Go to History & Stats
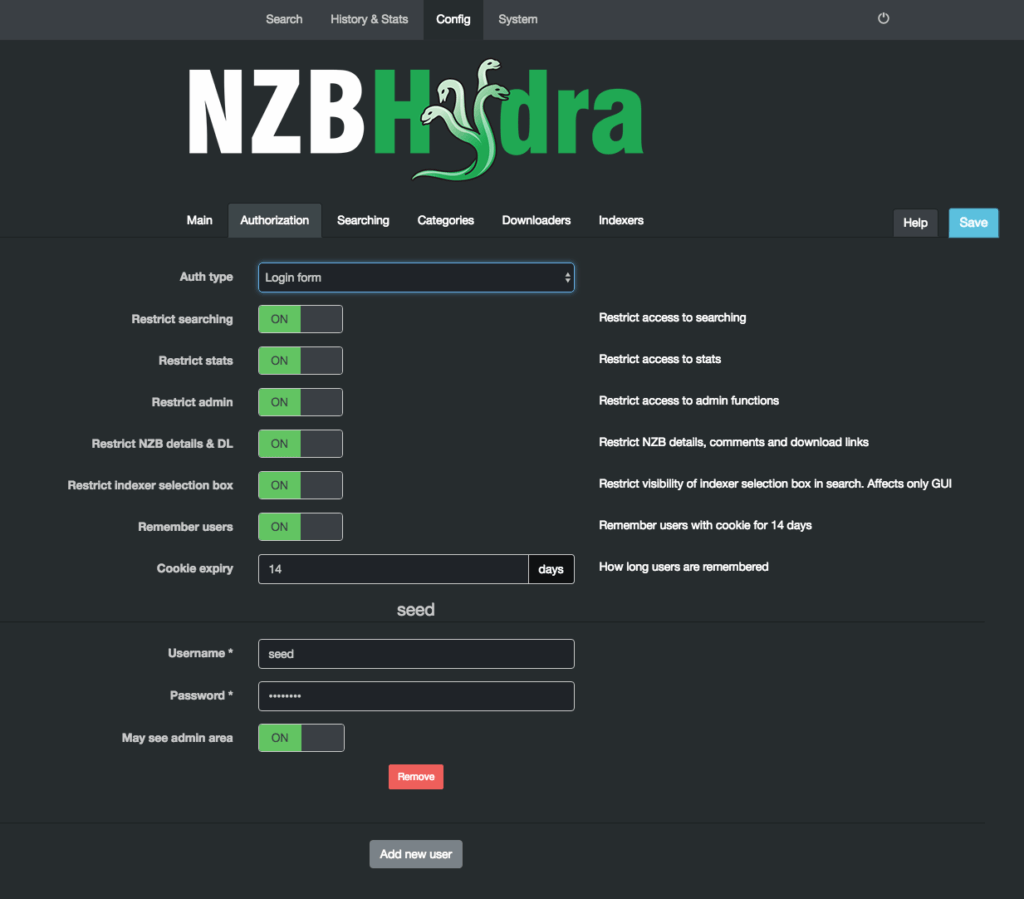 369,19
